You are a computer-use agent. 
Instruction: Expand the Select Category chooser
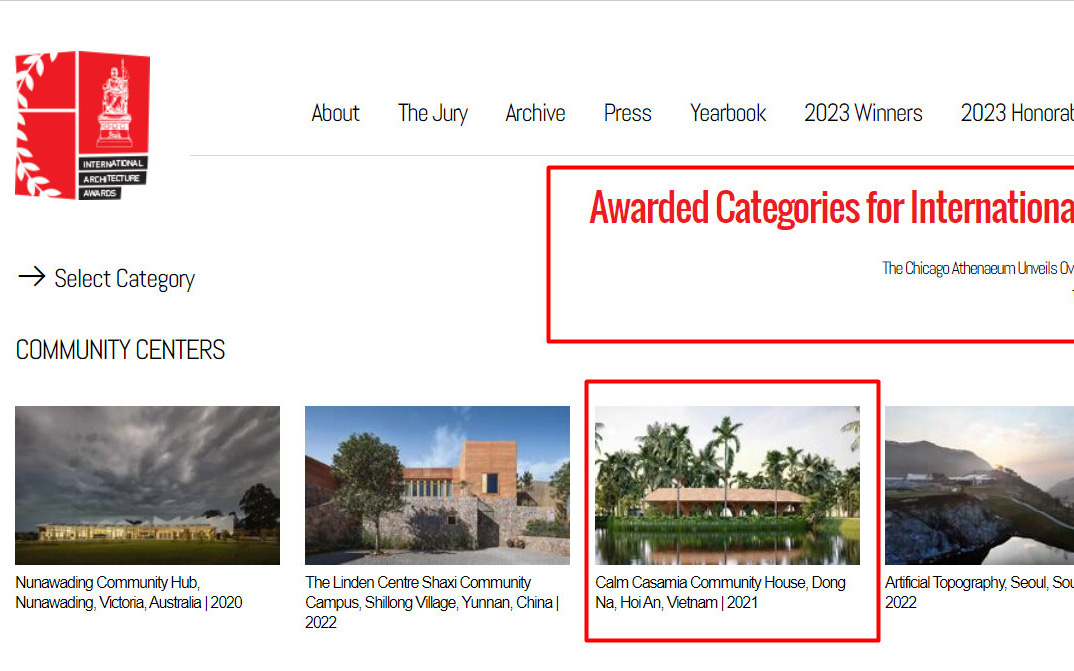tap(125, 279)
